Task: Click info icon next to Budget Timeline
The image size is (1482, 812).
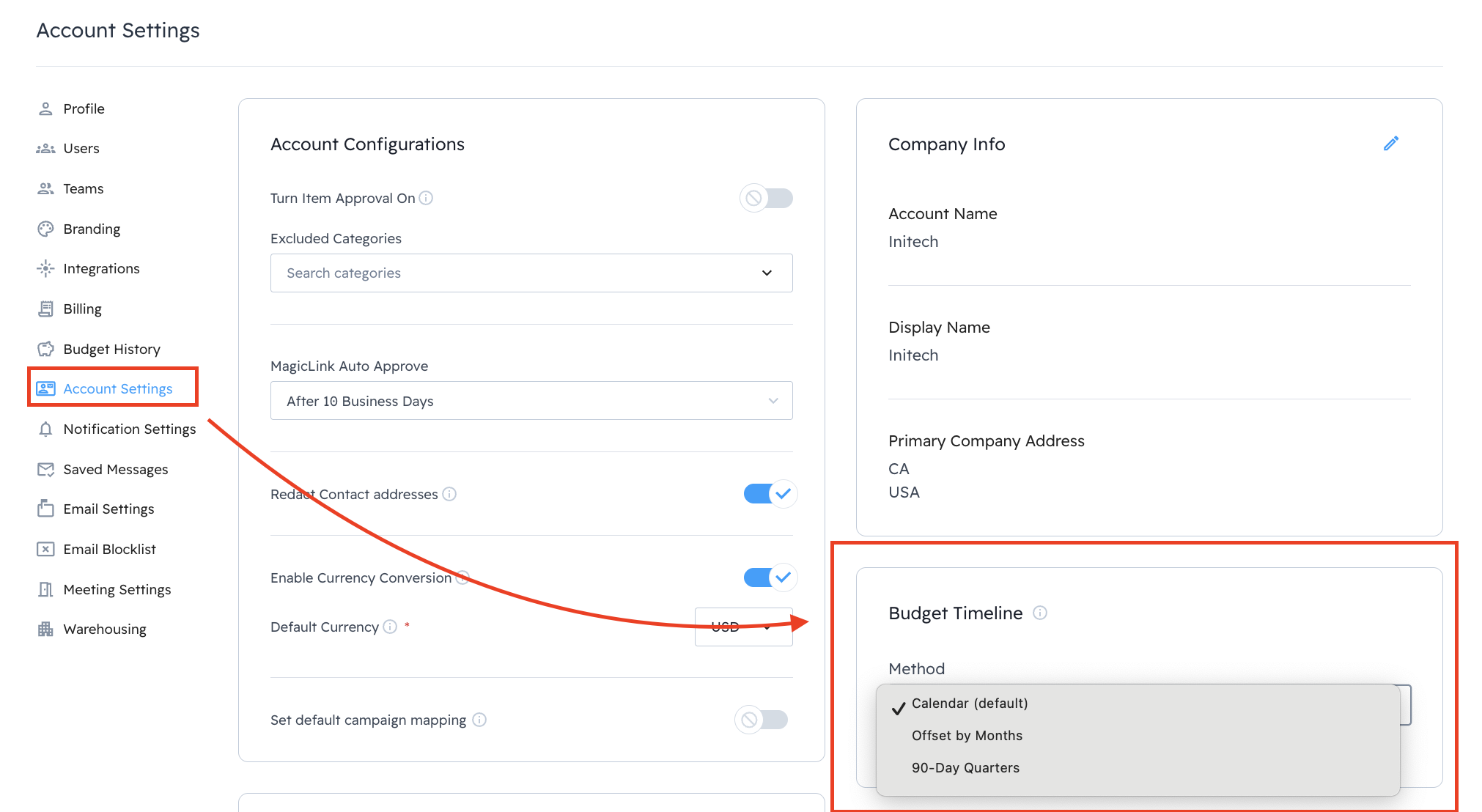Action: click(1040, 613)
